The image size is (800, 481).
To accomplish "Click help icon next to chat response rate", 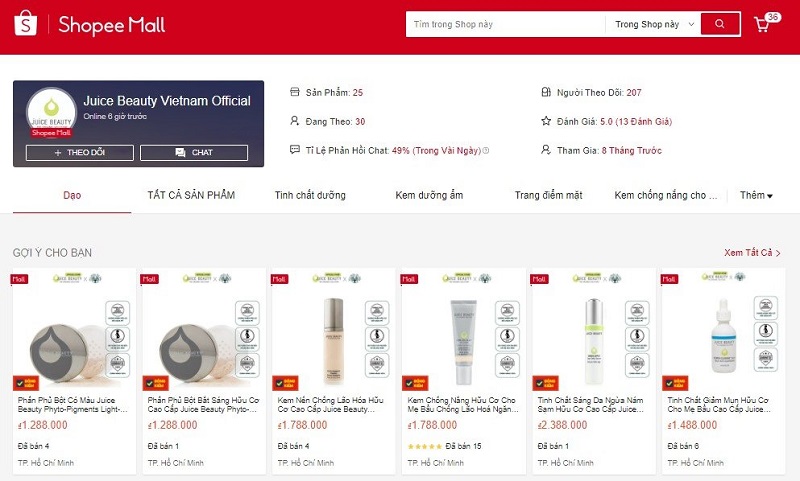I will (486, 150).
